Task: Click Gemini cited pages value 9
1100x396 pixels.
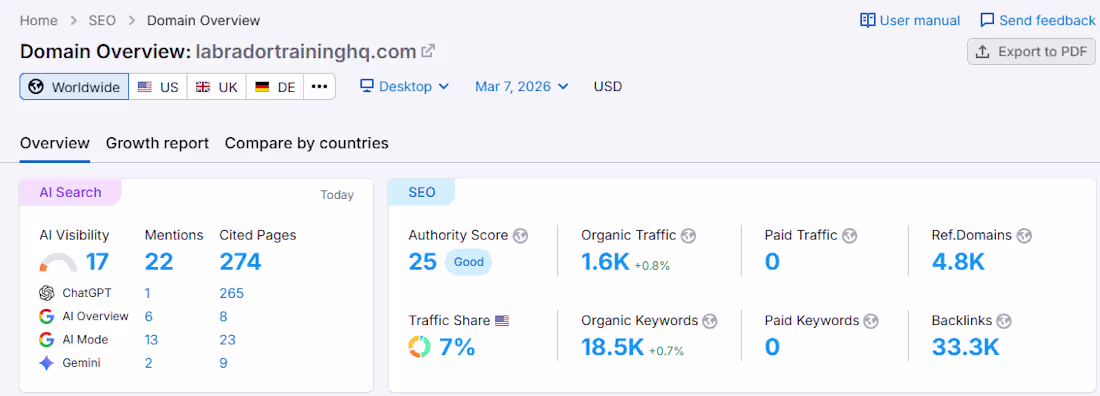Action: pos(223,363)
